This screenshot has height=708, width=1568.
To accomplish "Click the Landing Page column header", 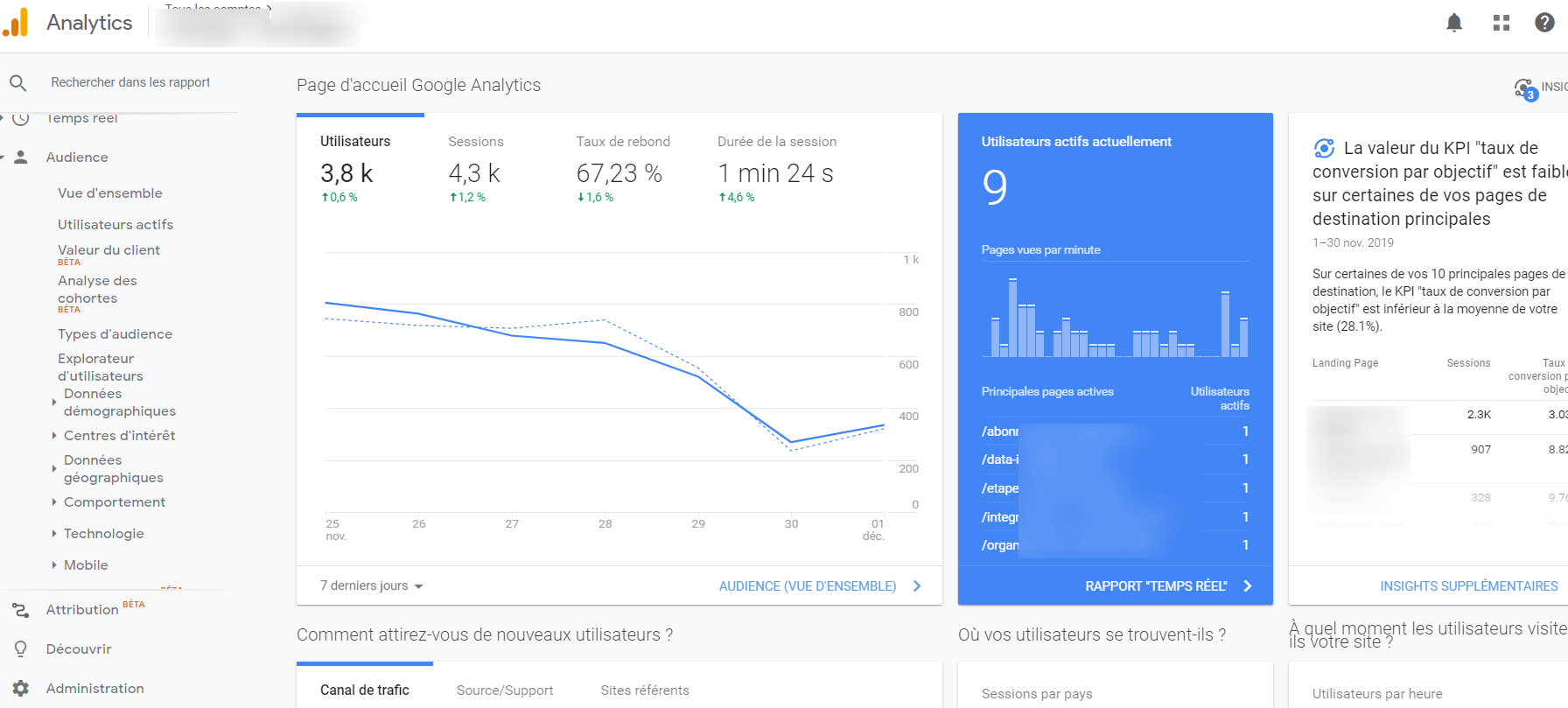I will tap(1345, 363).
